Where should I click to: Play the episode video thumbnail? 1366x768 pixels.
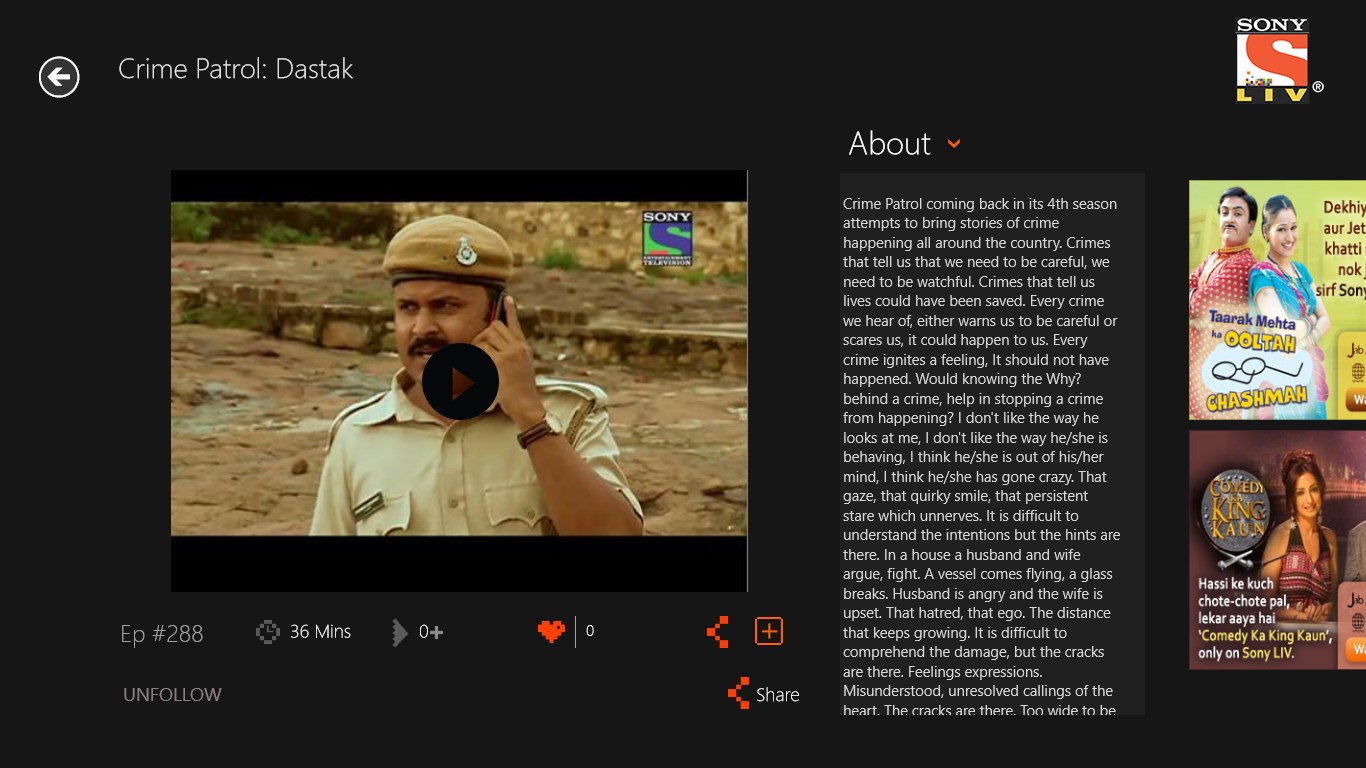click(460, 382)
